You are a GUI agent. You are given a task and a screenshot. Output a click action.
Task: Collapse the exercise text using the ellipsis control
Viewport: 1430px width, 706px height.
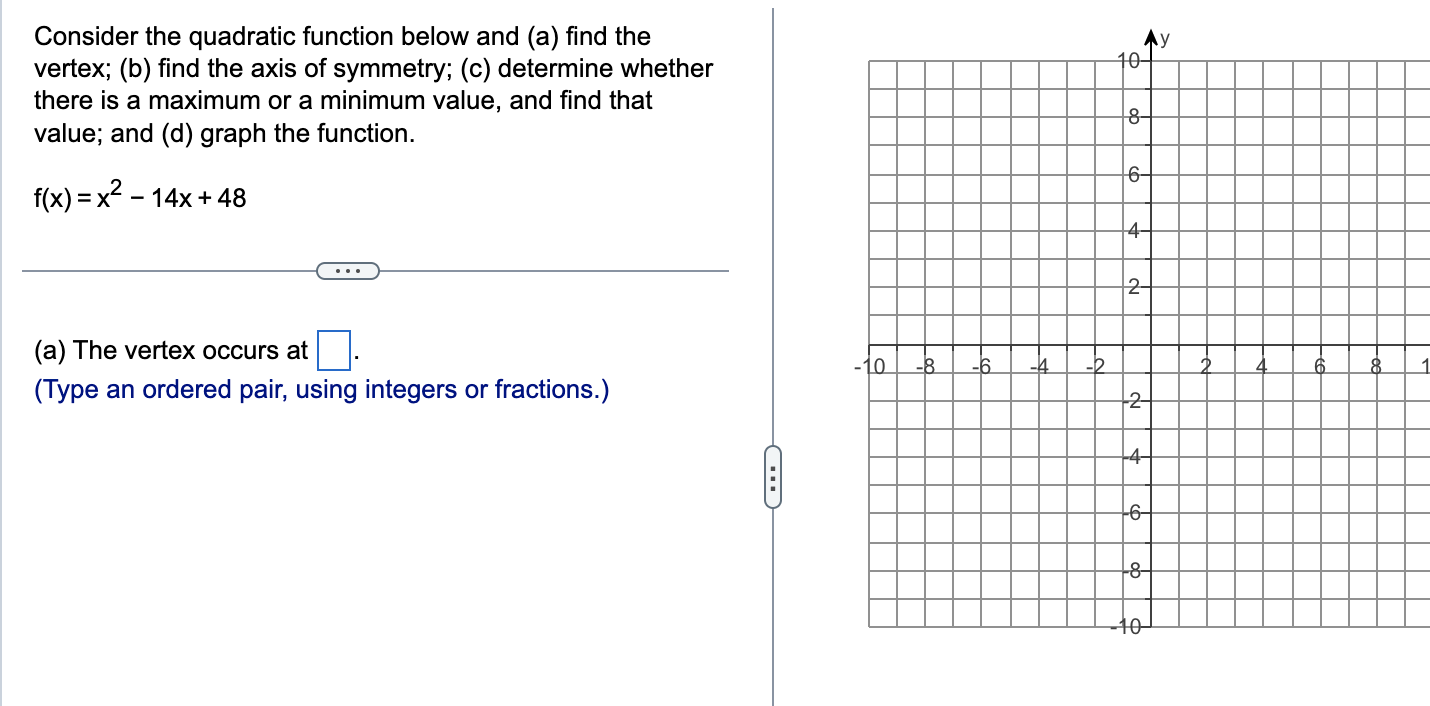(348, 270)
